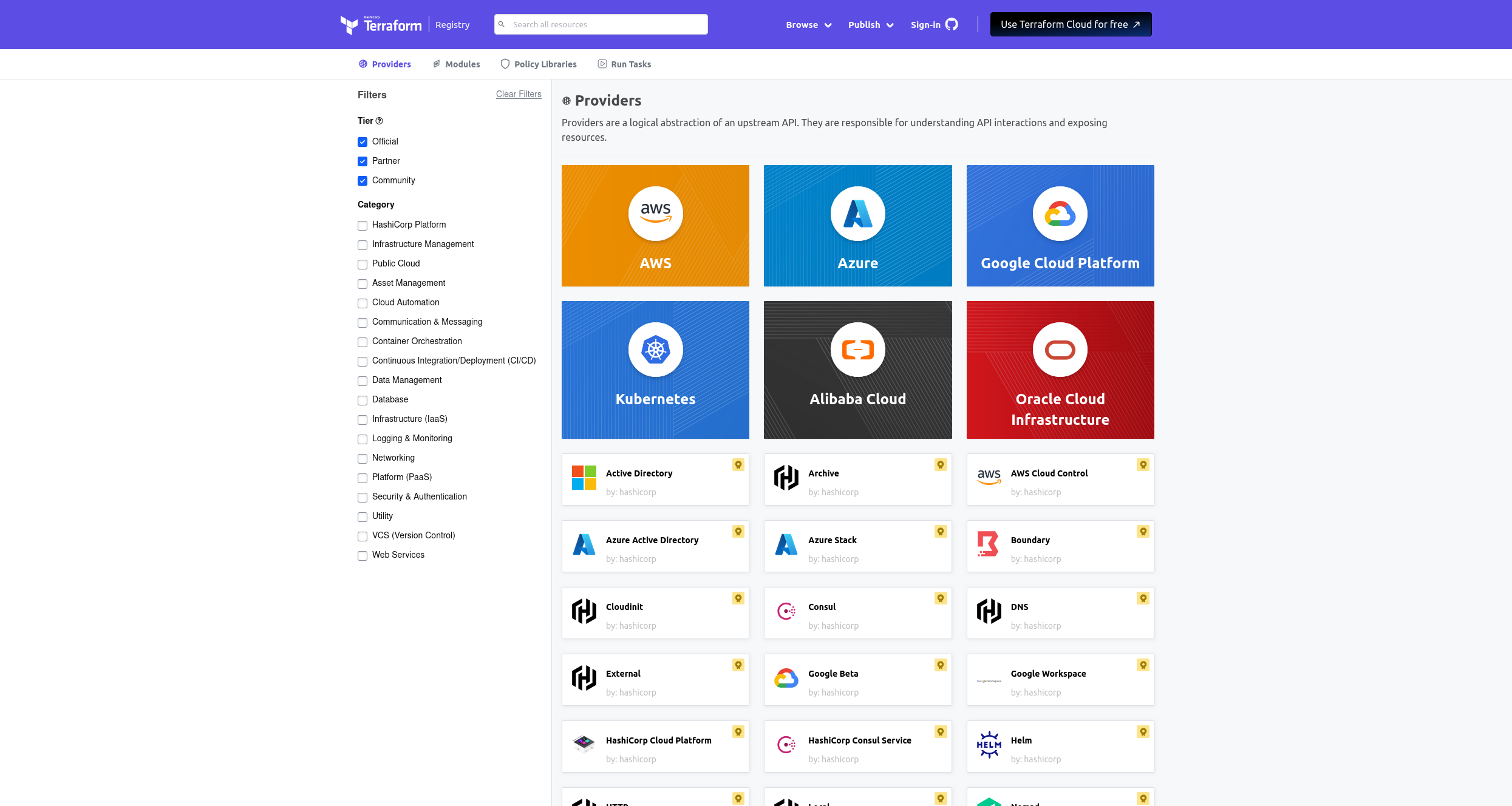This screenshot has height=806, width=1512.
Task: Focus the Search all resources field
Action: 601,24
